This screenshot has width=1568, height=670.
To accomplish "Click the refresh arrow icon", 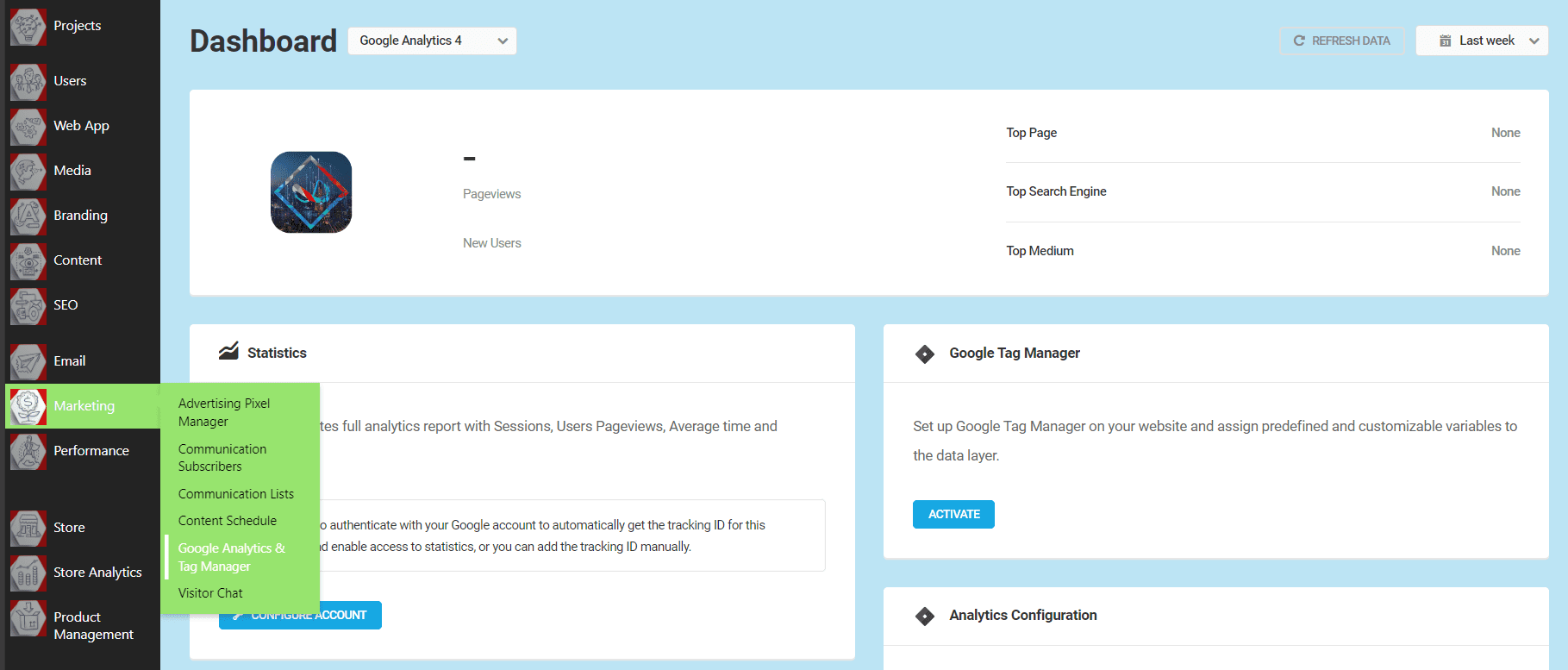I will pos(1299,41).
